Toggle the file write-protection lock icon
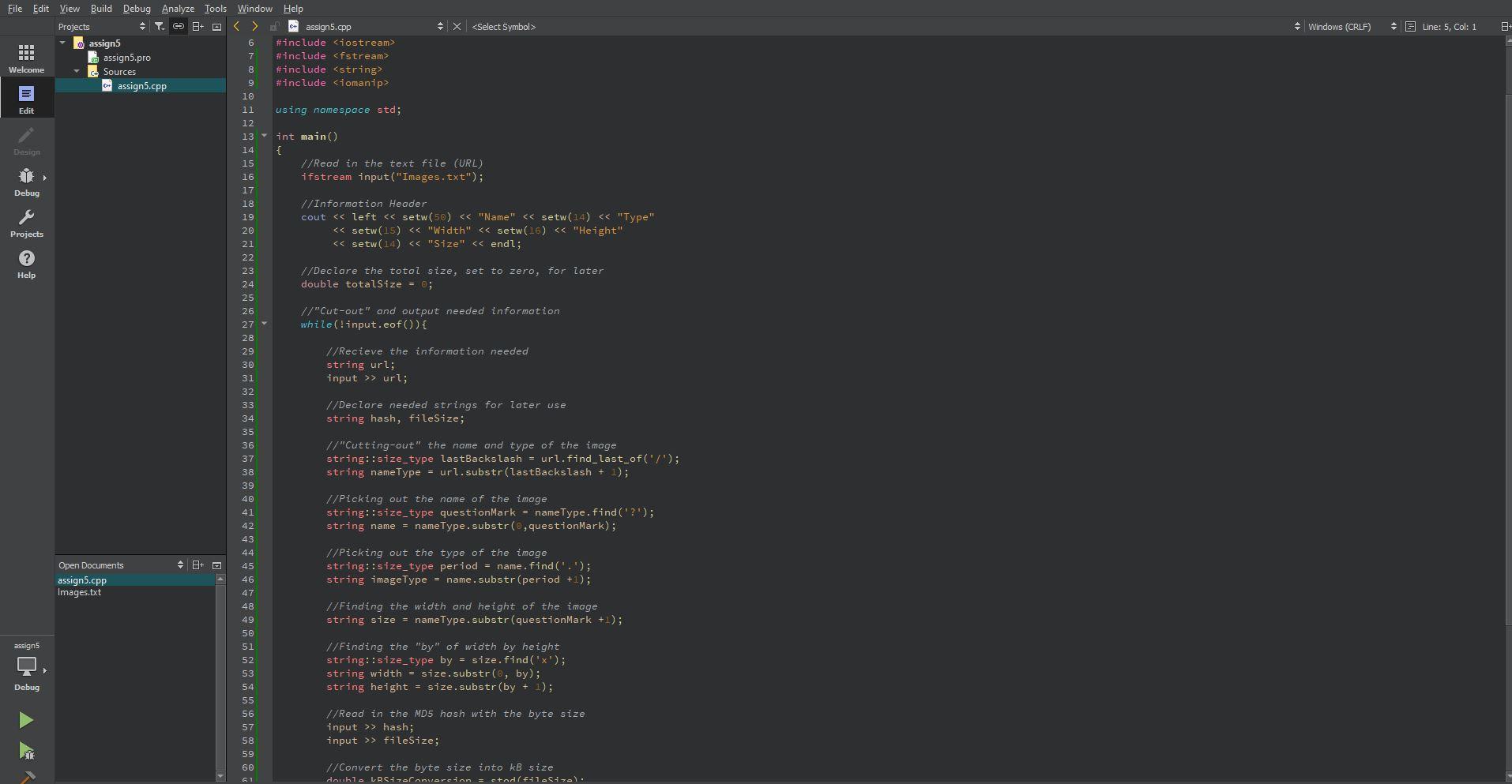Viewport: 1512px width, 784px height. pos(274,26)
